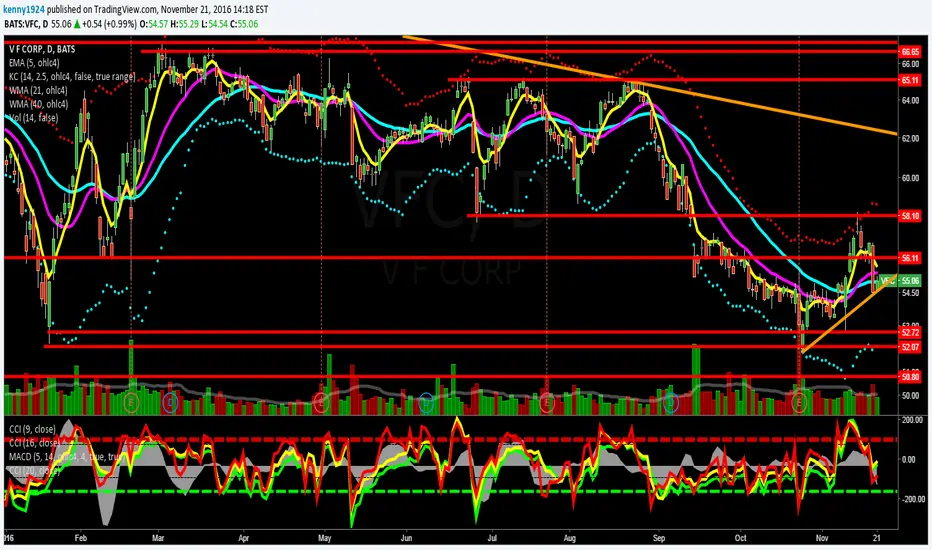Click the +0.54 (+0.99%) change value
This screenshot has height=550, width=932.
click(109, 24)
